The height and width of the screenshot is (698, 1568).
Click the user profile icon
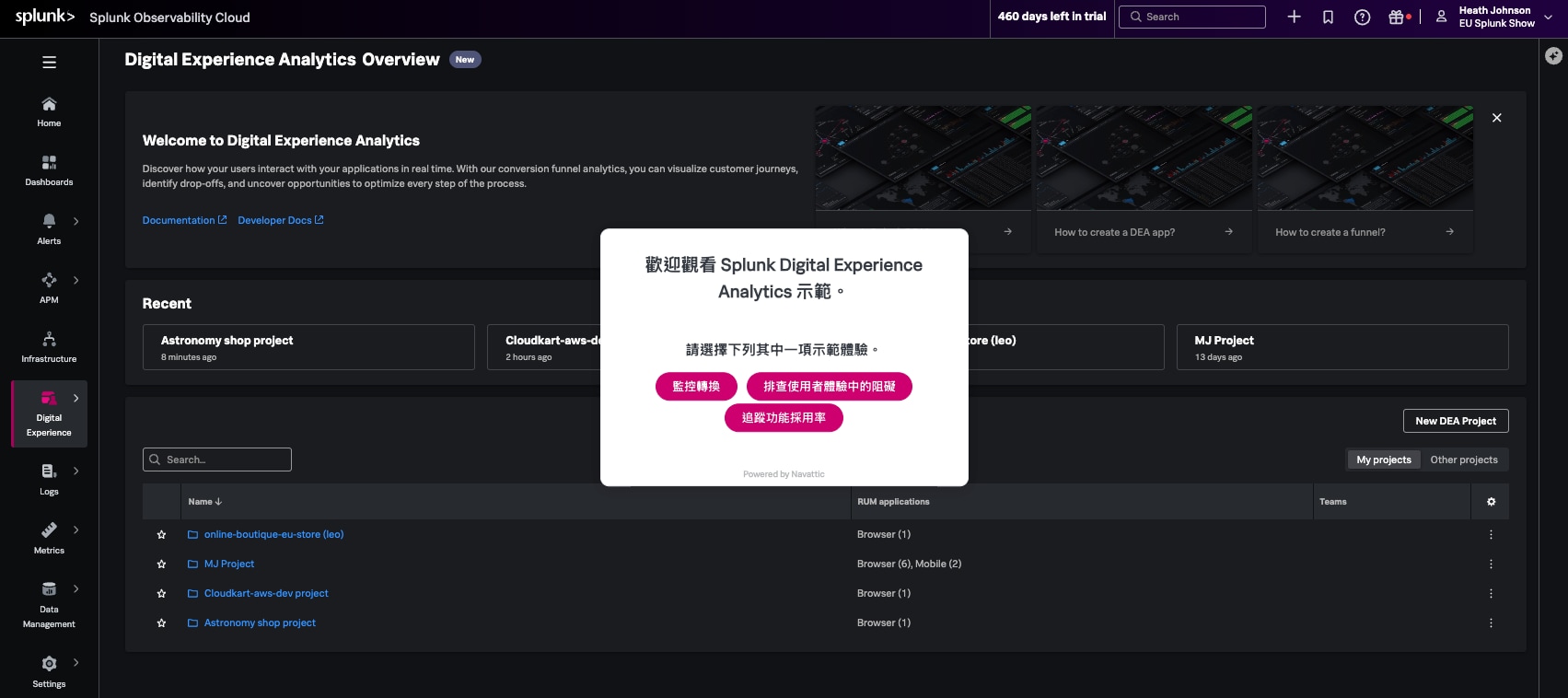[1442, 17]
